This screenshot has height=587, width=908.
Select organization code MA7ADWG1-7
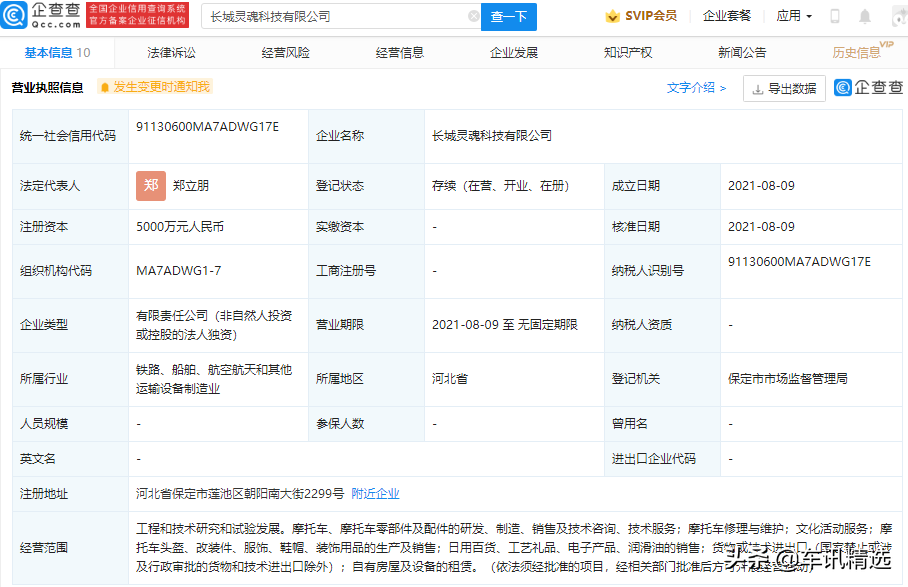pos(178,271)
